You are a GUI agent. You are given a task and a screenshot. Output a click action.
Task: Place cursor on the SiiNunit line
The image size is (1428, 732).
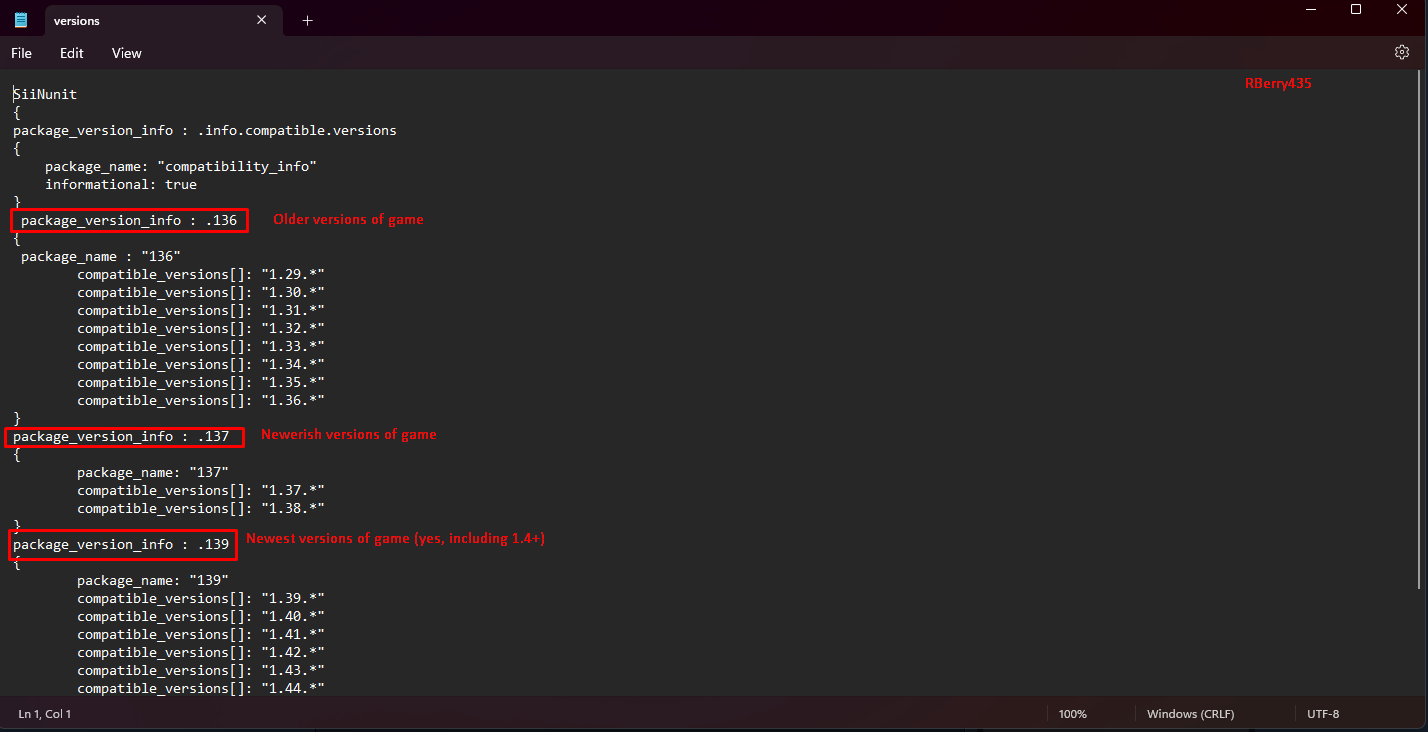point(45,94)
